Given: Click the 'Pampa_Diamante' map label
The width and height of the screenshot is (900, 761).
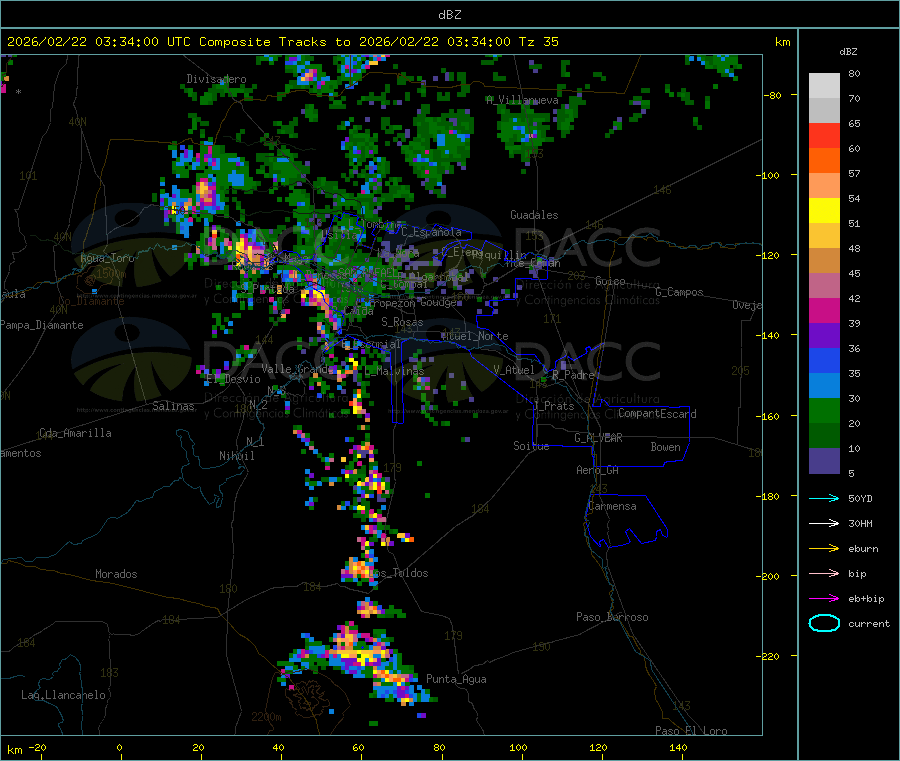Looking at the screenshot, I should 41,325.
